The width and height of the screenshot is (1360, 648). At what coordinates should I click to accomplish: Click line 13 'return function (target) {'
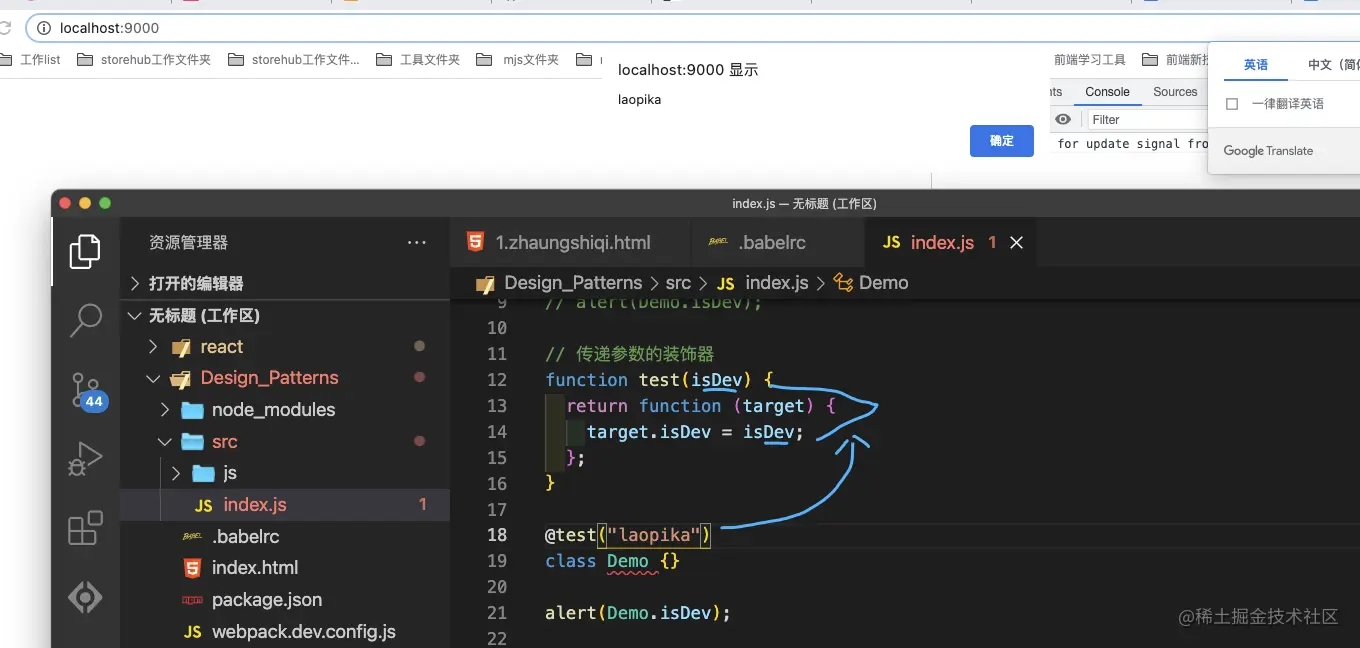click(x=700, y=406)
